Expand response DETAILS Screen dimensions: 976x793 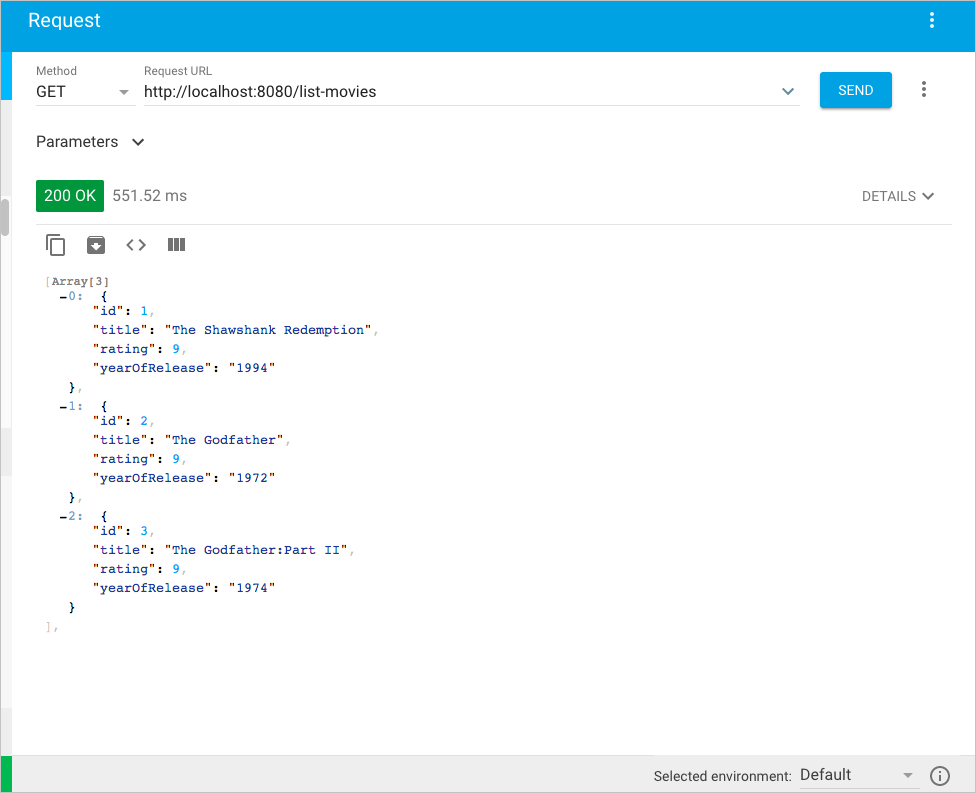[x=898, y=196]
